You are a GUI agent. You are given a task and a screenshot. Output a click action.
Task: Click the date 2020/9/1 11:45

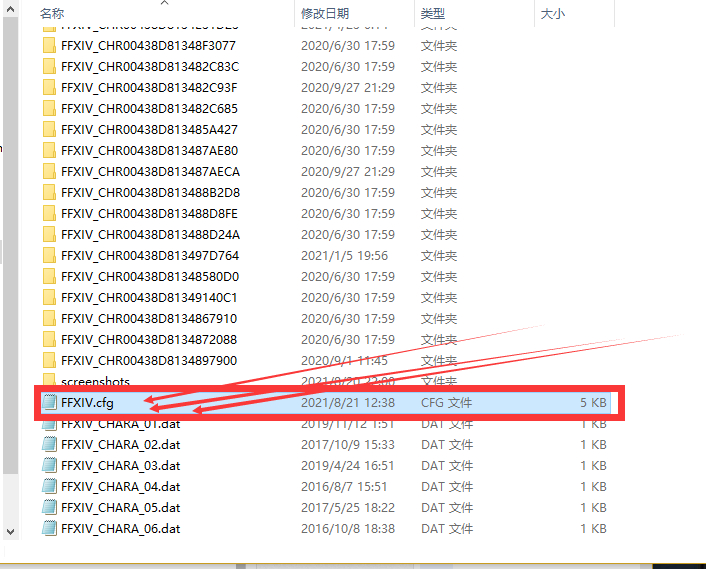344,361
